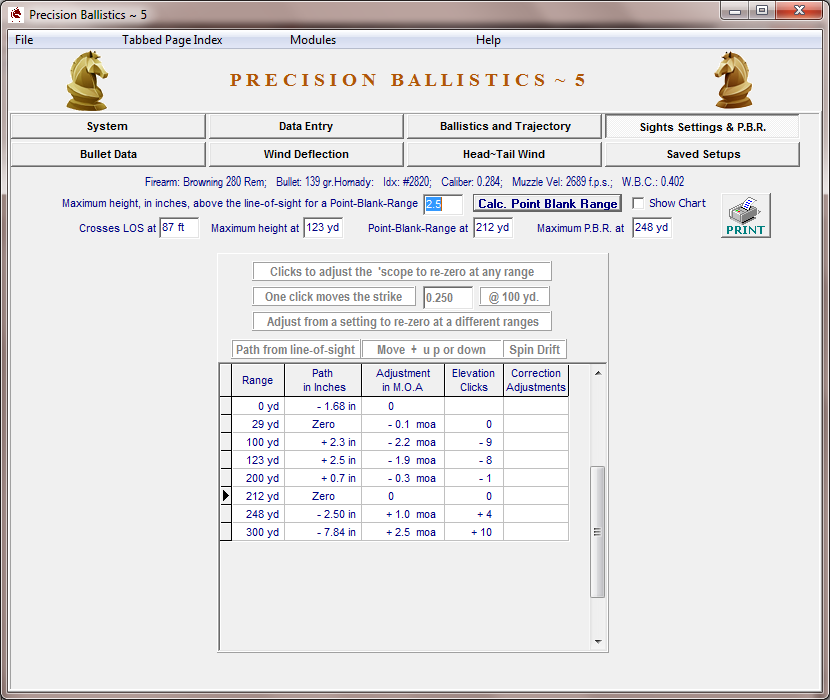
Task: Click the table scrollbar up arrow
Action: point(598,373)
